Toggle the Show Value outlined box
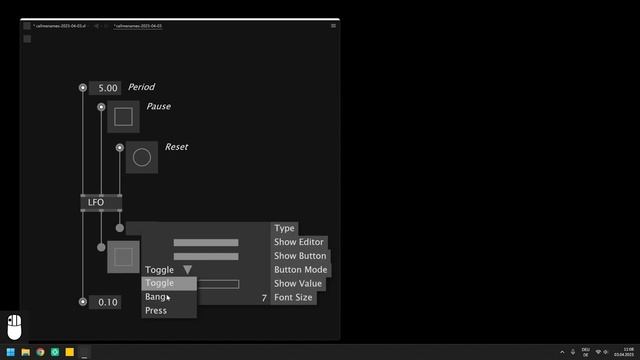Screen dimensions: 640x360 (x=218, y=284)
